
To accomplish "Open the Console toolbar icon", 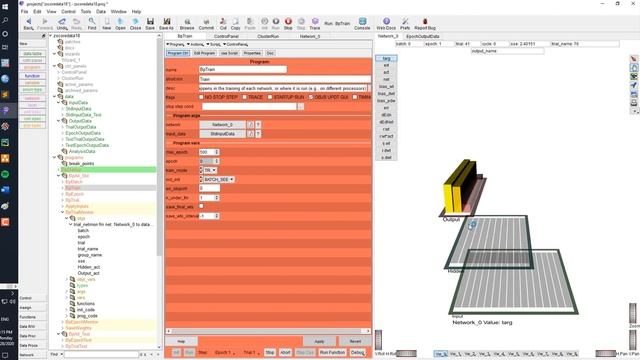I will point(362,23).
